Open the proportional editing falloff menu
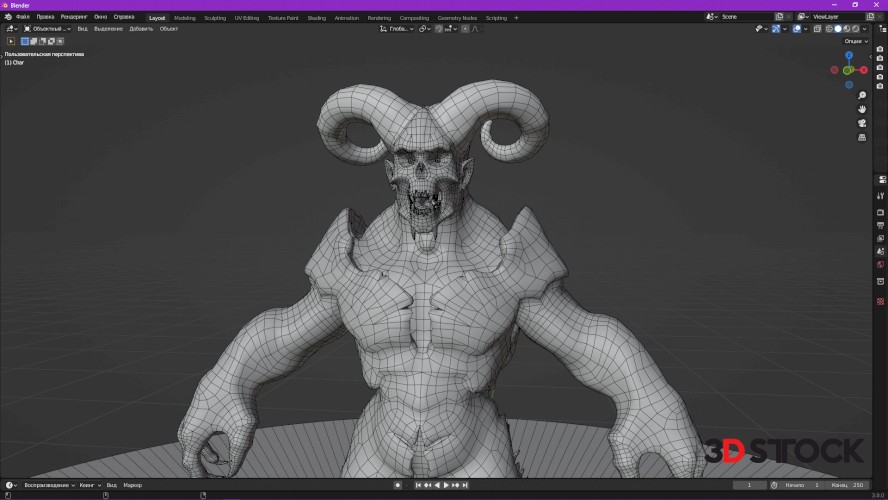Image resolution: width=888 pixels, height=500 pixels. pos(475,29)
